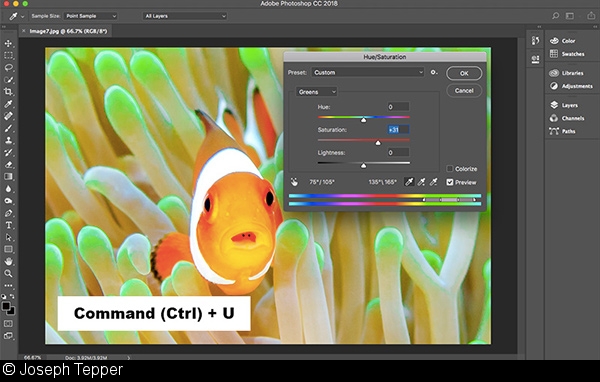Collapse the right panel dock arrows
The width and height of the screenshot is (600, 382).
coord(595,27)
